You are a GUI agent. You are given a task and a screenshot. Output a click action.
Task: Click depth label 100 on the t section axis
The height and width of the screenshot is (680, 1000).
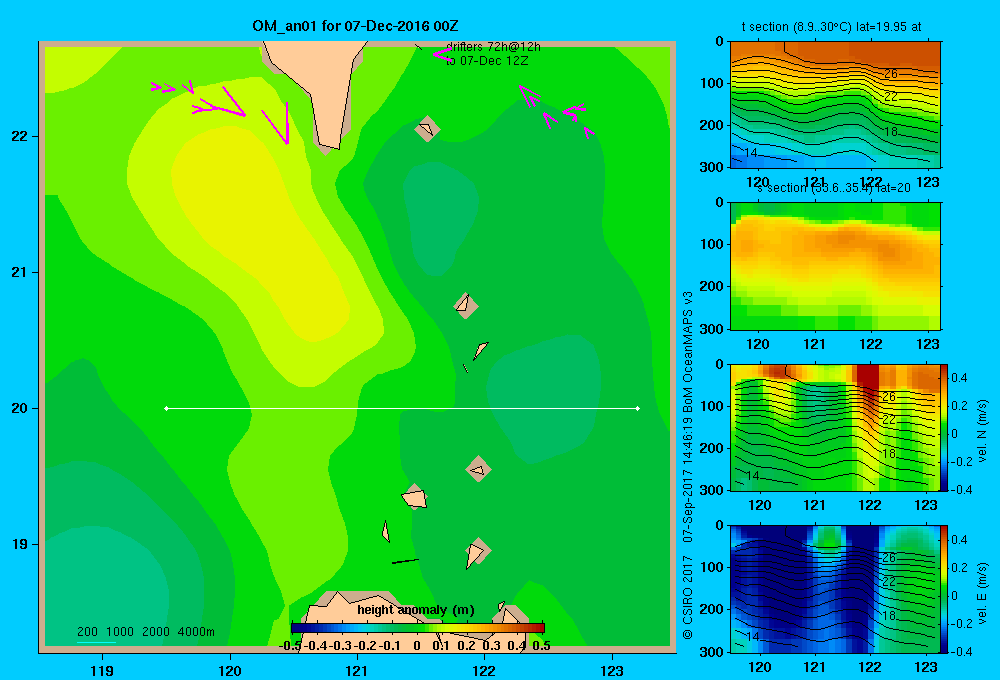click(x=711, y=83)
